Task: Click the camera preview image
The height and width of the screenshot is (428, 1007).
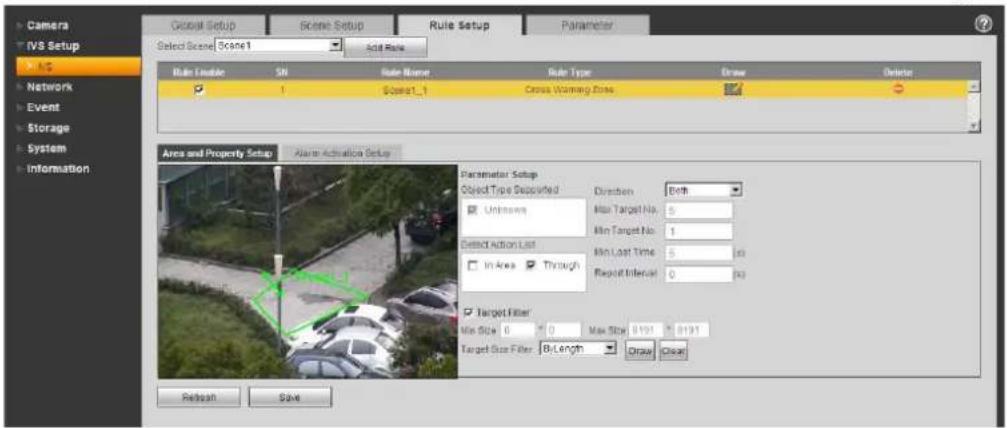Action: click(x=307, y=272)
